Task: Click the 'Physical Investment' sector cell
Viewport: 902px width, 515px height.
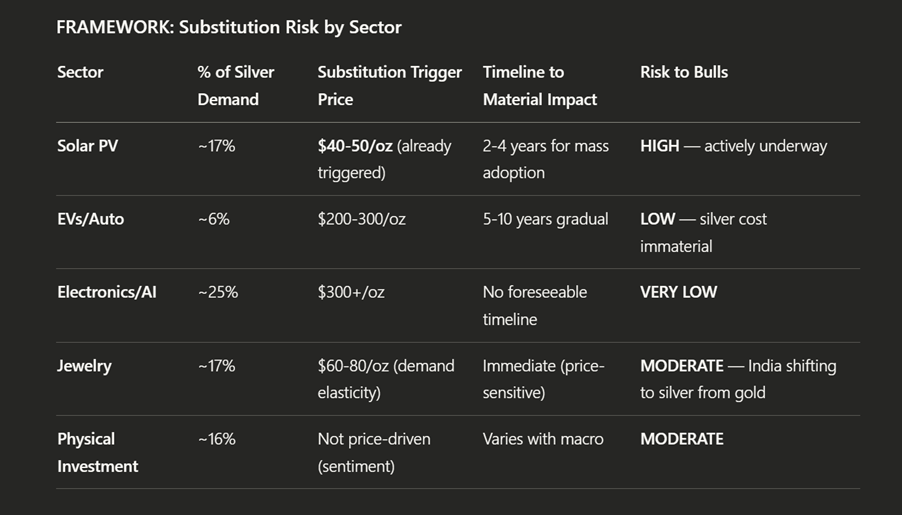Action: 98,452
